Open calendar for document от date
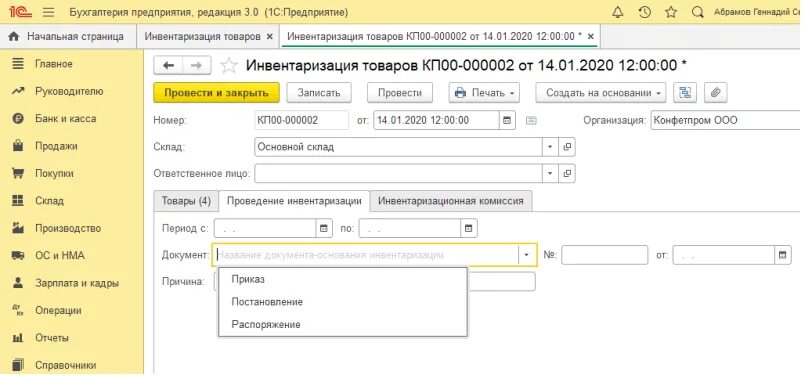The height and width of the screenshot is (376, 803). 782,255
